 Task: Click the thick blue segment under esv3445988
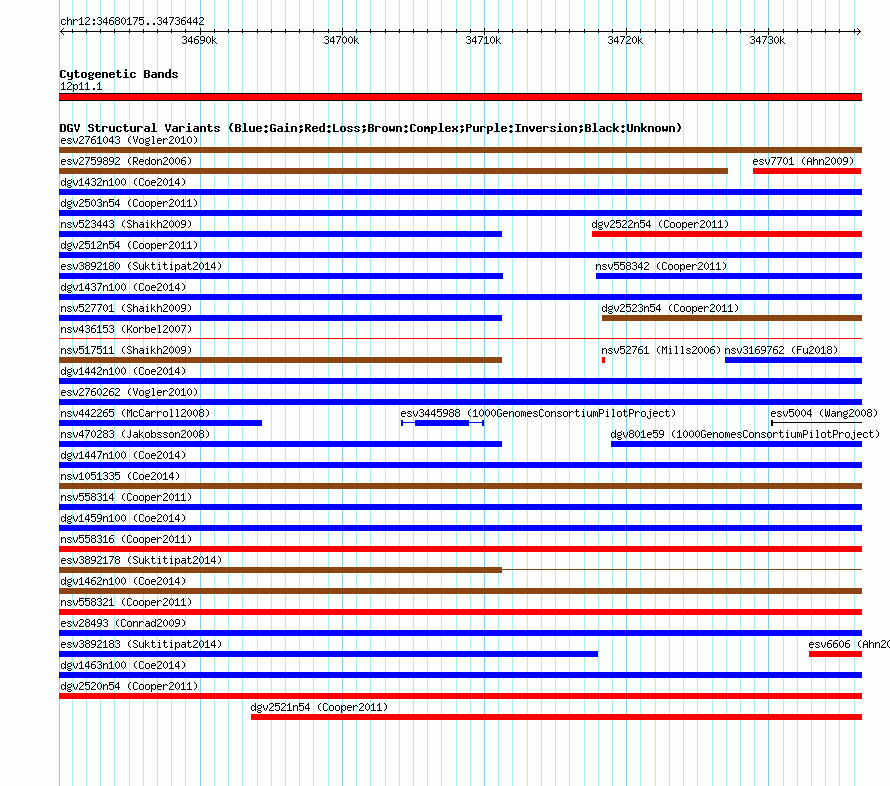[x=442, y=423]
